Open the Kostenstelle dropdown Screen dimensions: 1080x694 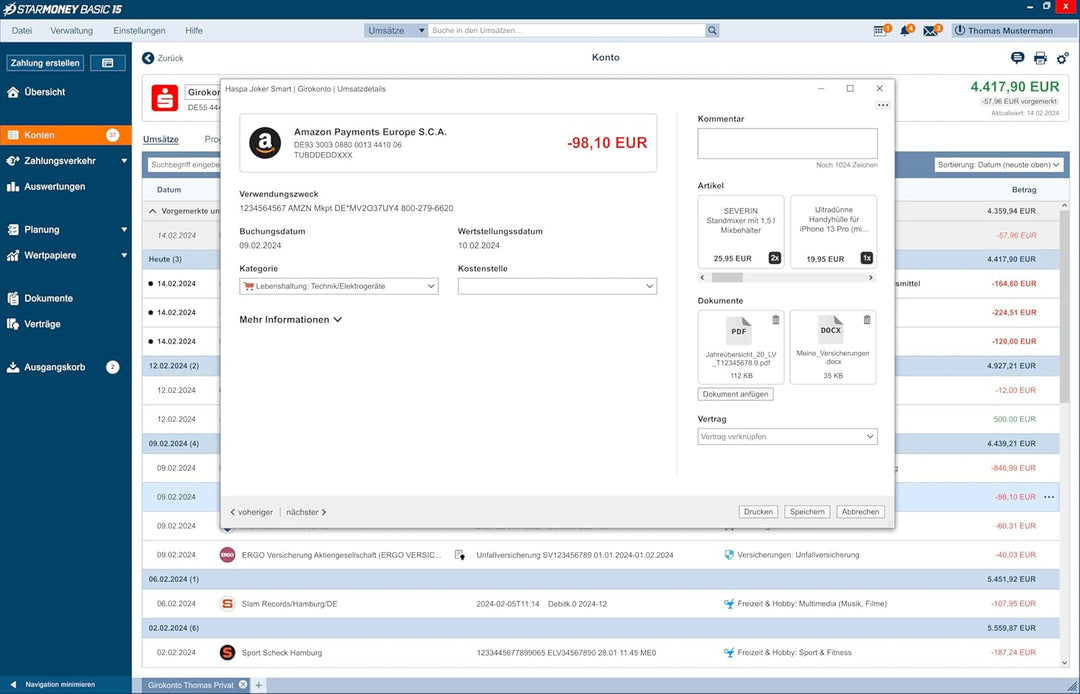[x=557, y=286]
